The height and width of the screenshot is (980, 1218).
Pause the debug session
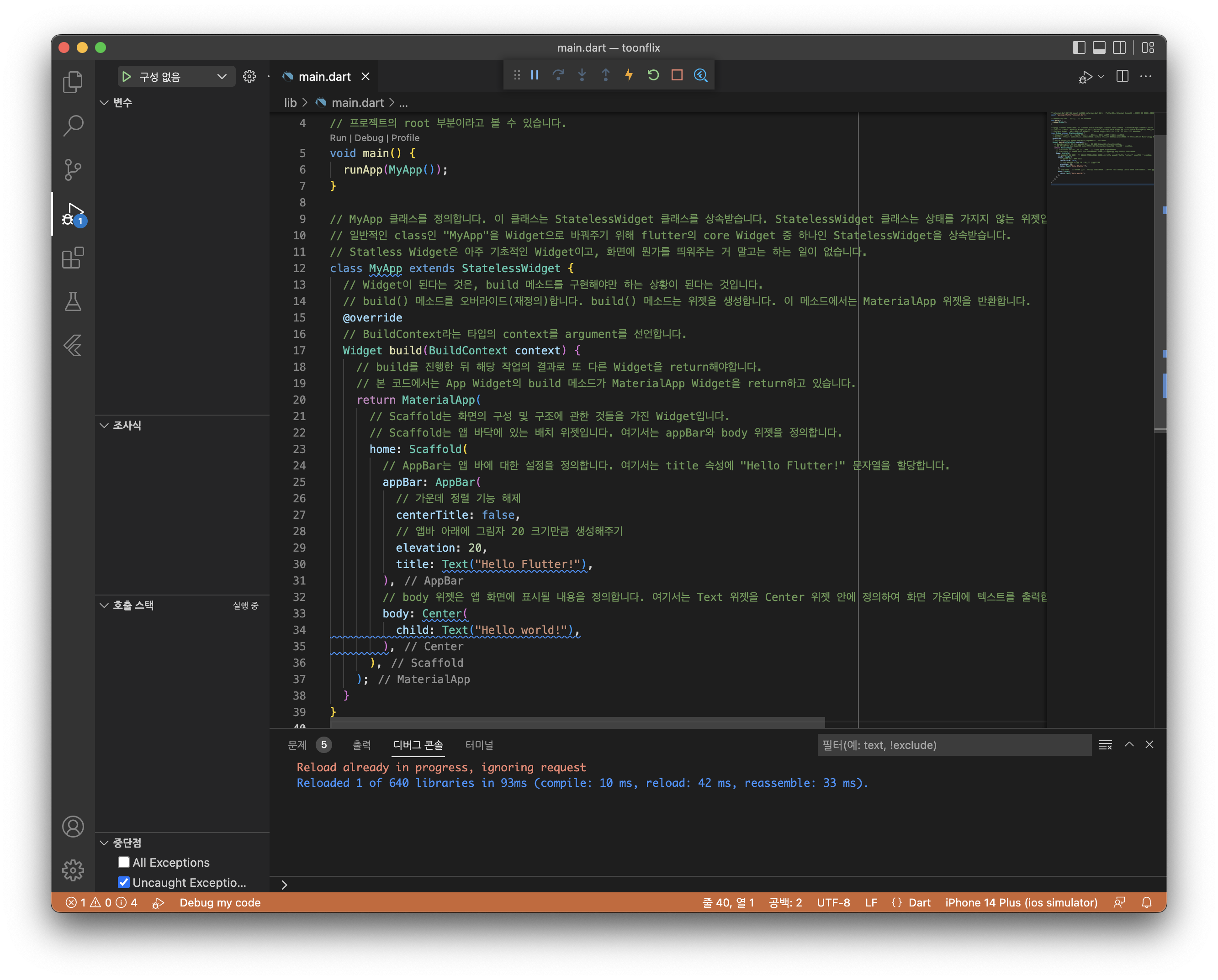(535, 75)
